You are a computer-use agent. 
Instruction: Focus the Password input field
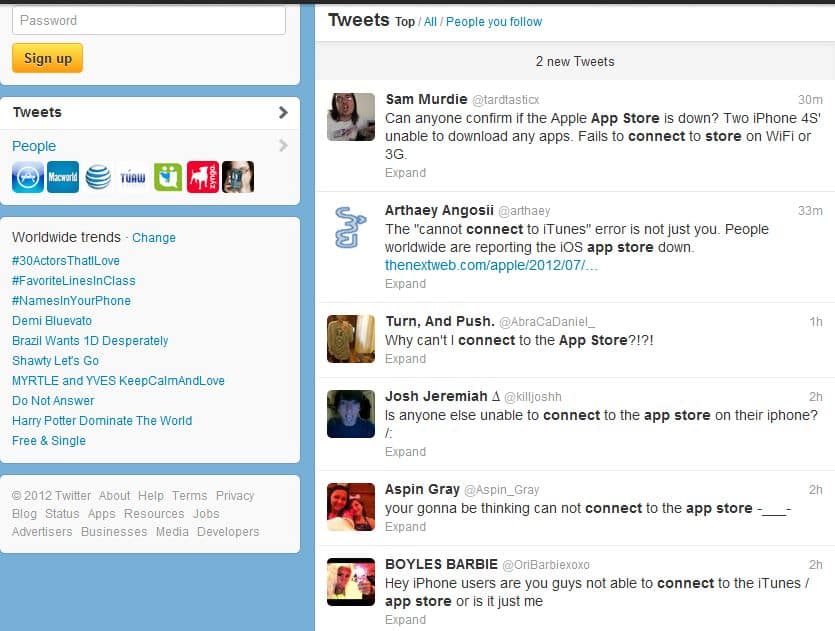point(149,20)
